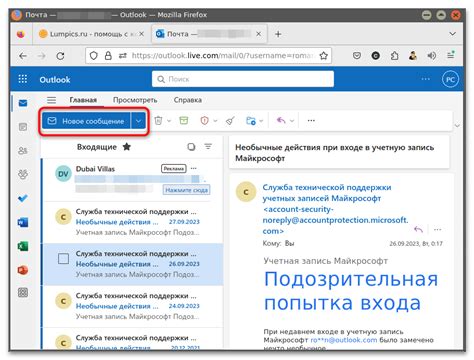Image resolution: width=474 pixels, height=360 pixels.
Task: Reply using the toolbar reply arrow
Action: (x=281, y=120)
